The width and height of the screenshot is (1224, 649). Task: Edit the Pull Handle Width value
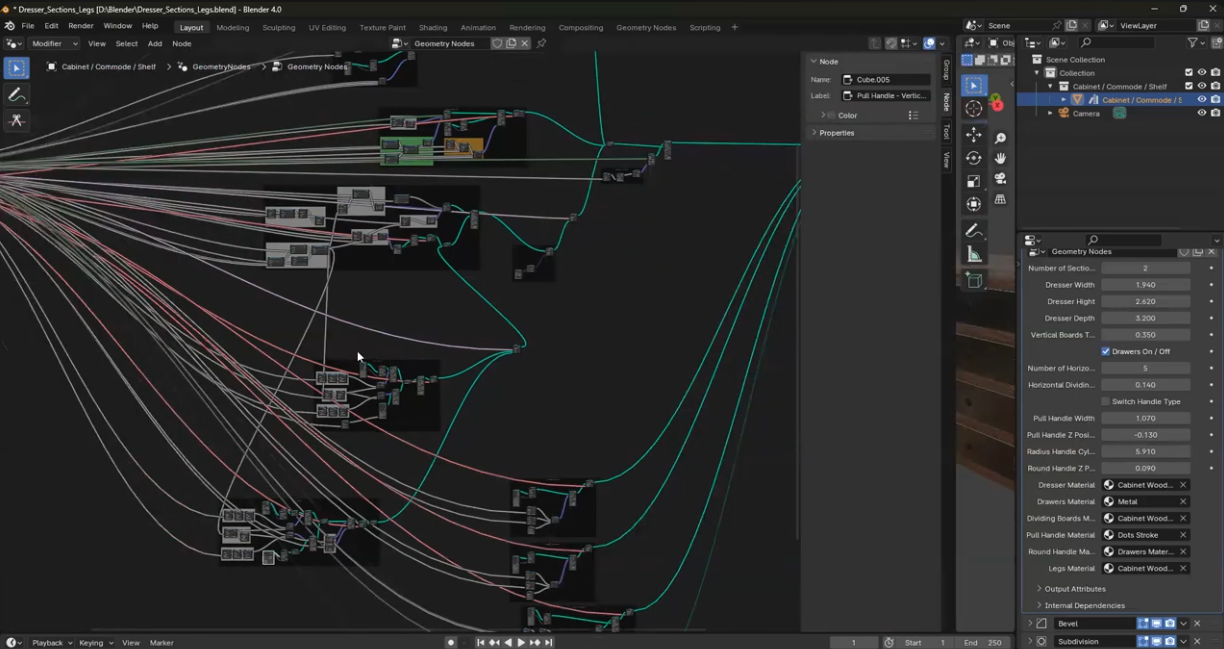tap(1146, 418)
